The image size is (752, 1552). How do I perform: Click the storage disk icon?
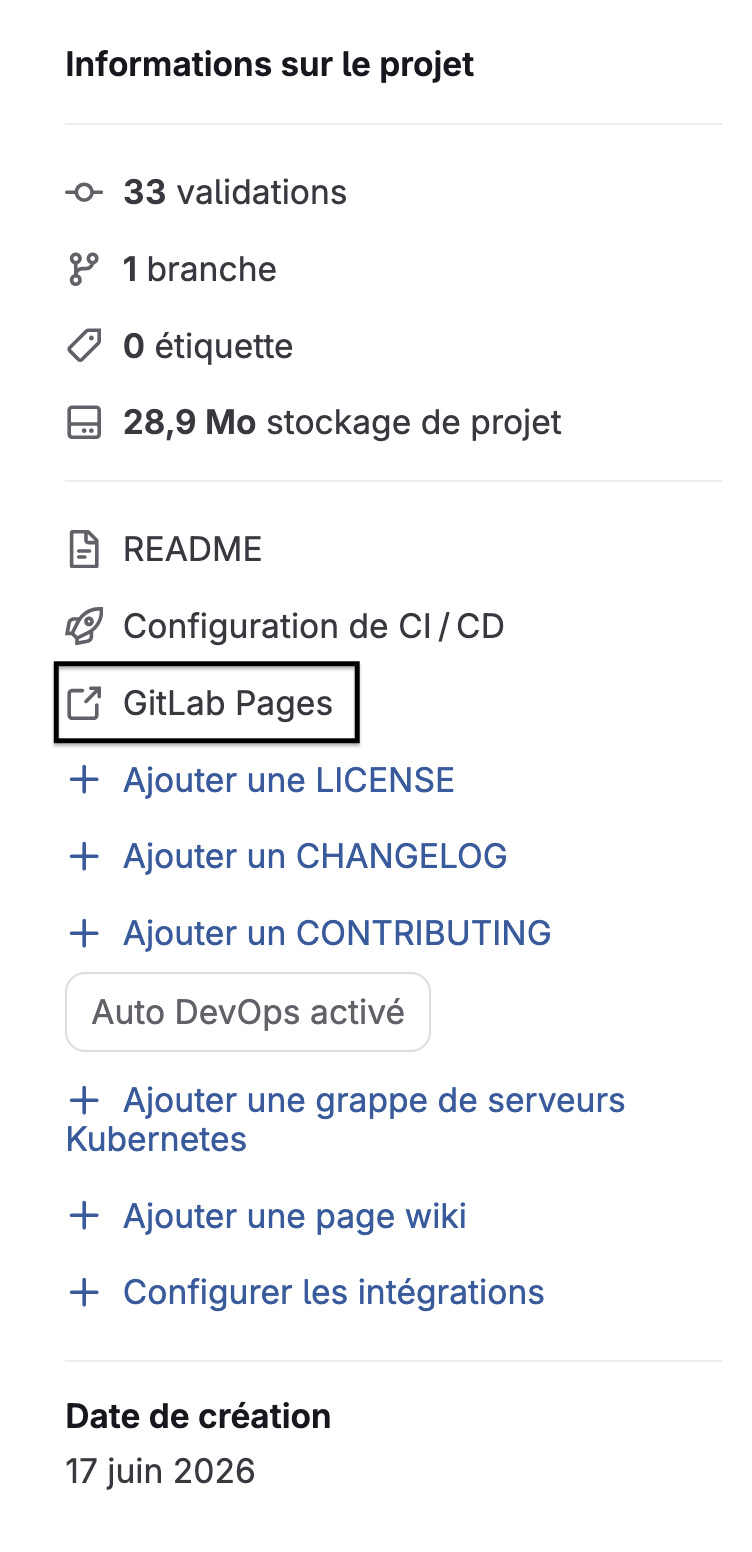[x=84, y=423]
